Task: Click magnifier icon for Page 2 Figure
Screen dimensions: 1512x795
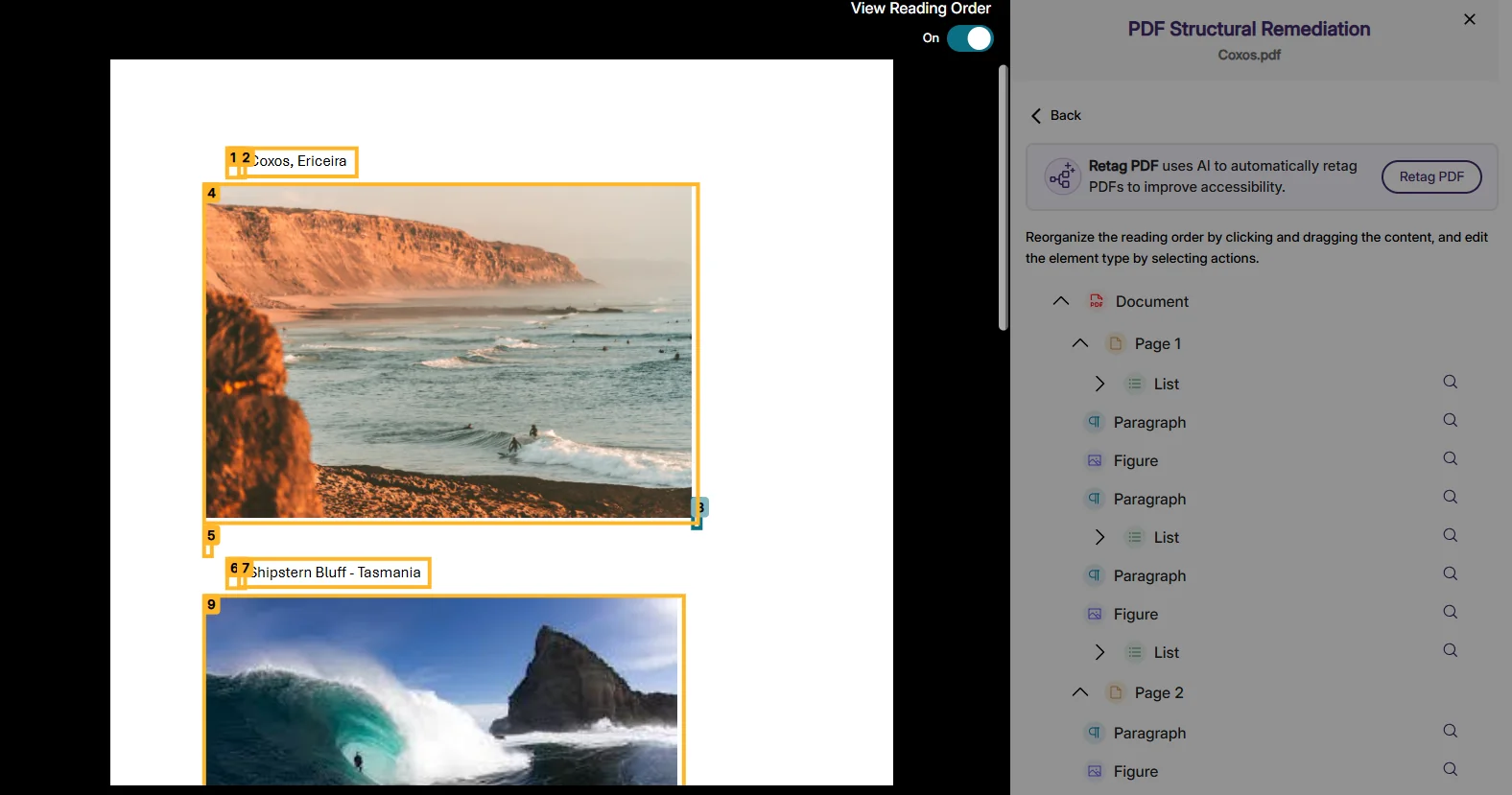Action: point(1450,769)
